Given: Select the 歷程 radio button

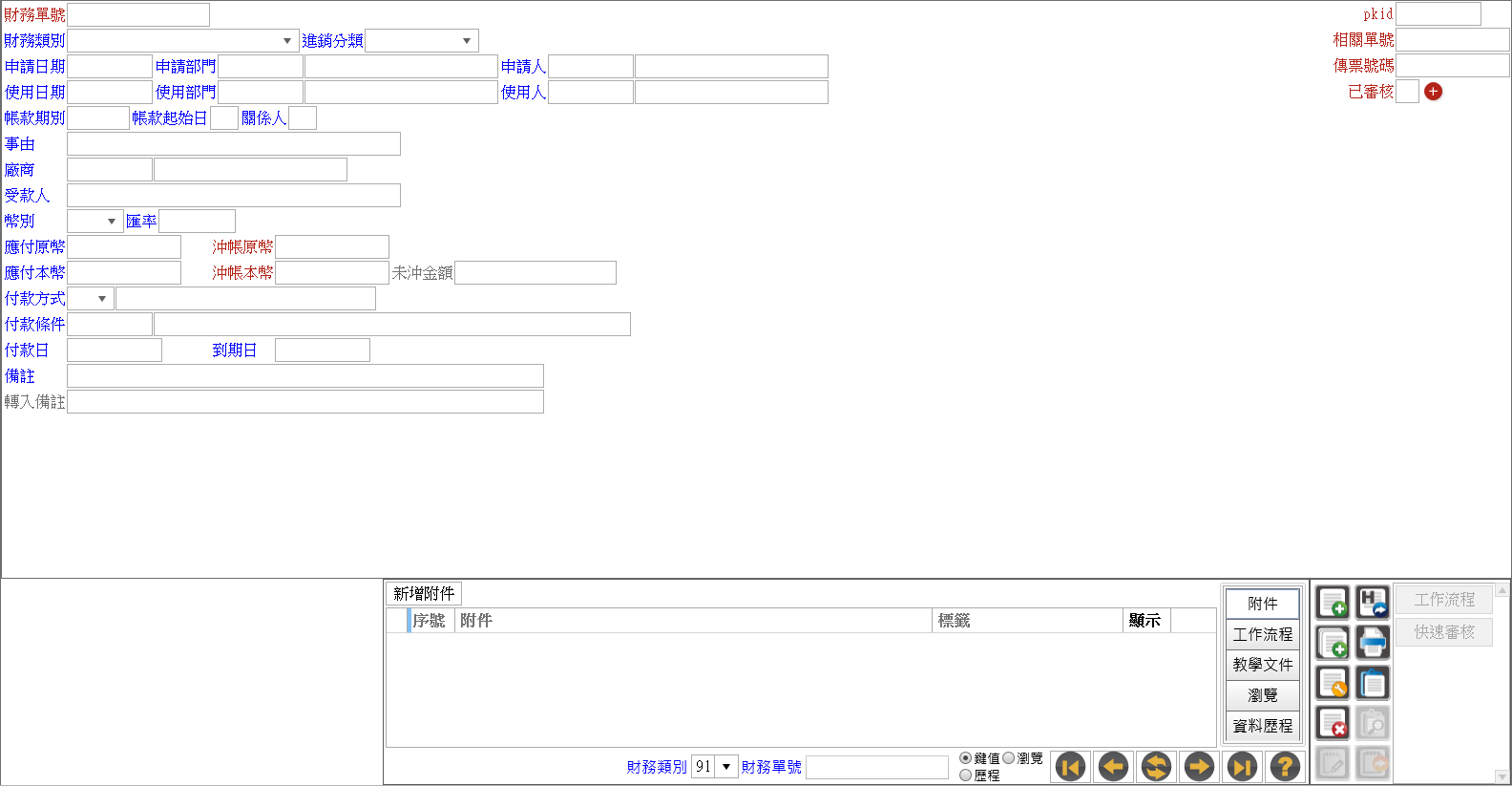Looking at the screenshot, I should 965,775.
